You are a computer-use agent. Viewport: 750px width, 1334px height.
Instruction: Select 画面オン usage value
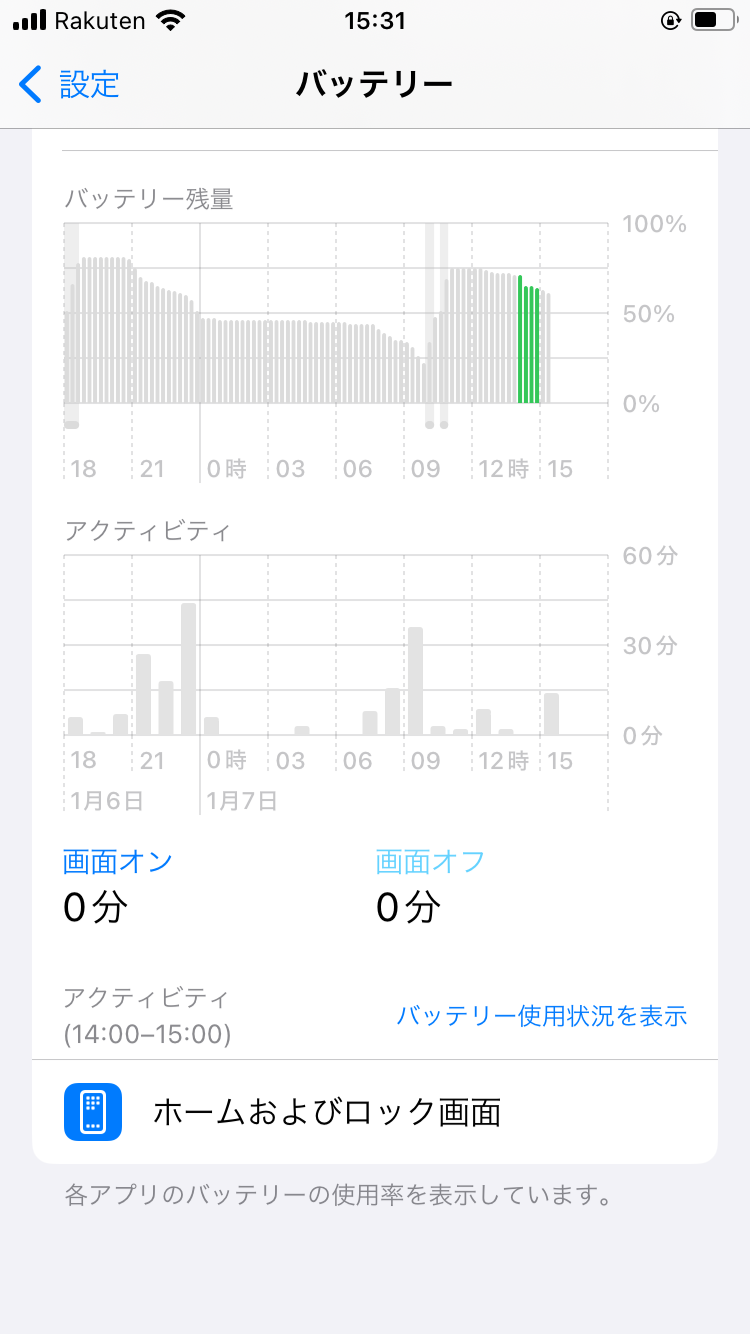[96, 907]
